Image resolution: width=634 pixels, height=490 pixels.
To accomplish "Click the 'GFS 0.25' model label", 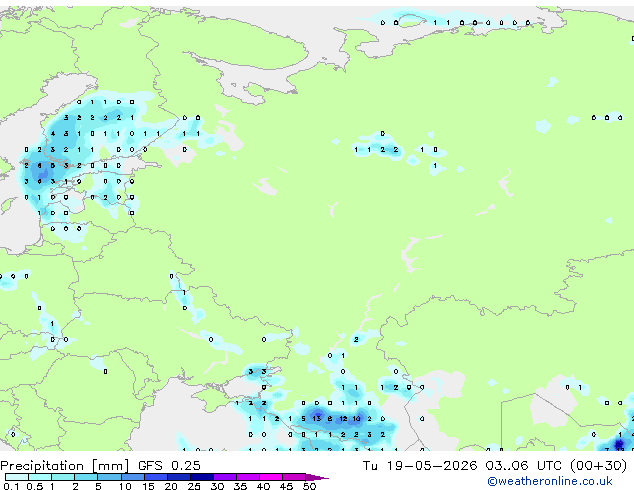I will point(169,466).
